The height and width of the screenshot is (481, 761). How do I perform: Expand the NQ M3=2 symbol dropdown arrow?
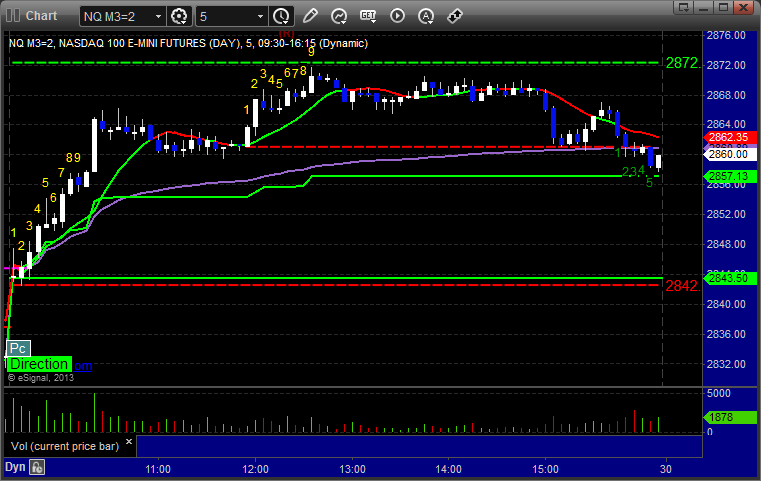158,17
